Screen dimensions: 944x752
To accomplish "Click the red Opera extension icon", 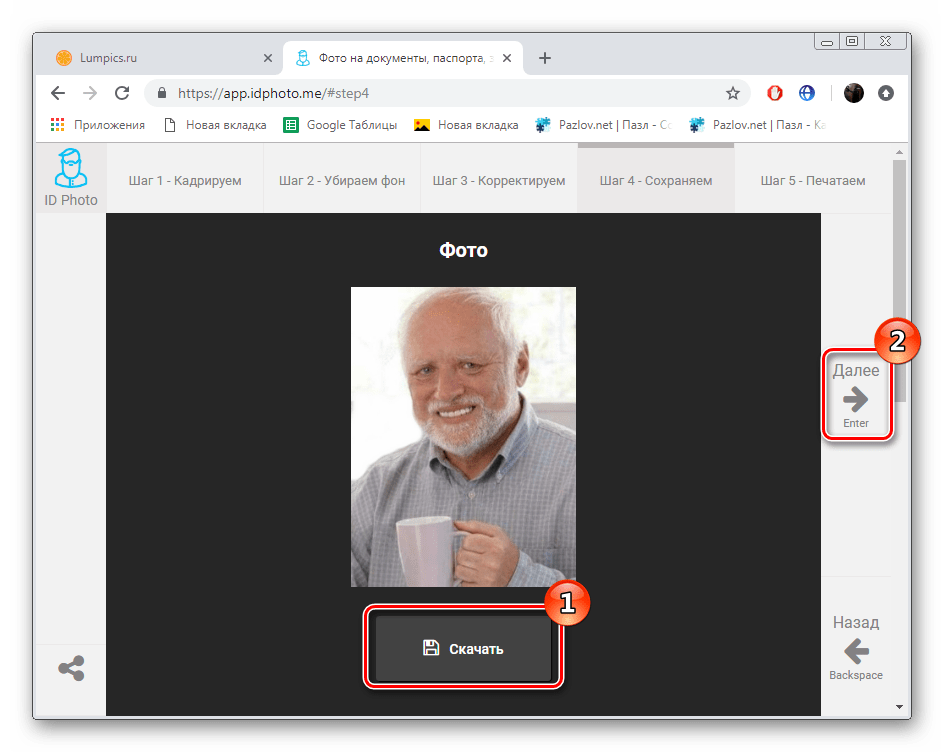I will click(x=774, y=93).
